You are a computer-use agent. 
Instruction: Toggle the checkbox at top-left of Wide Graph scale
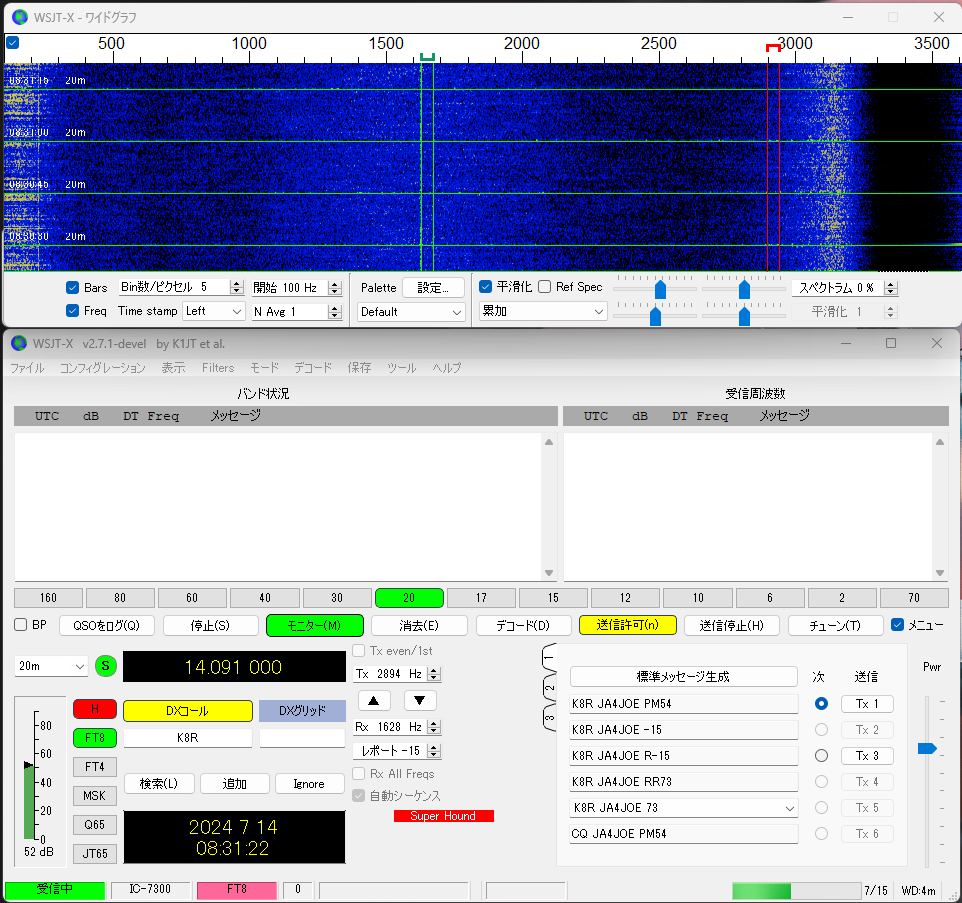[12, 42]
